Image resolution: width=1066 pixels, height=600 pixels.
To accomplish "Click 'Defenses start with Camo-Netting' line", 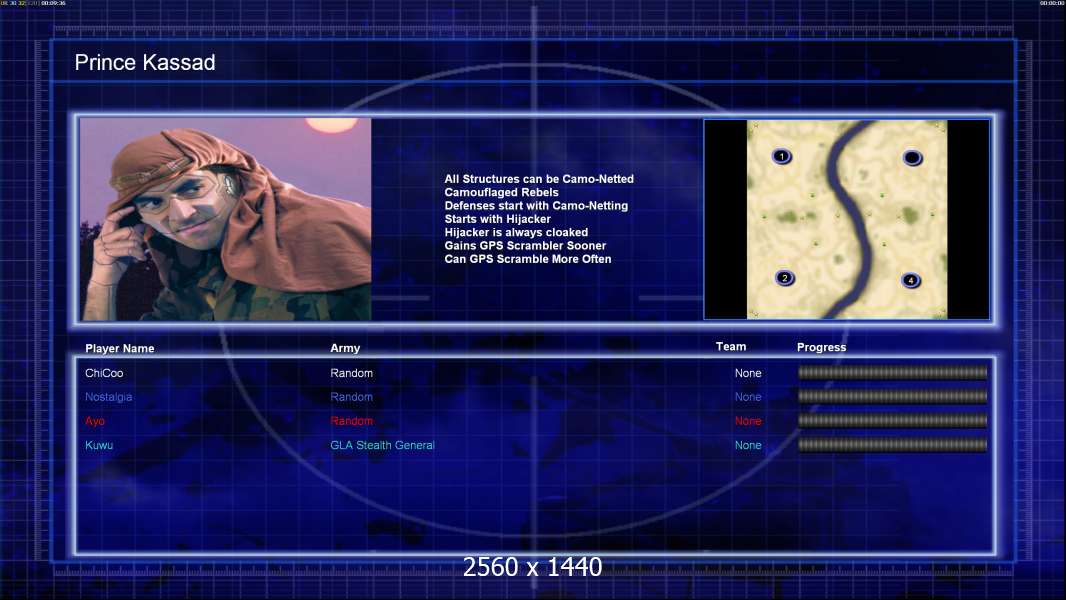I will pos(536,205).
